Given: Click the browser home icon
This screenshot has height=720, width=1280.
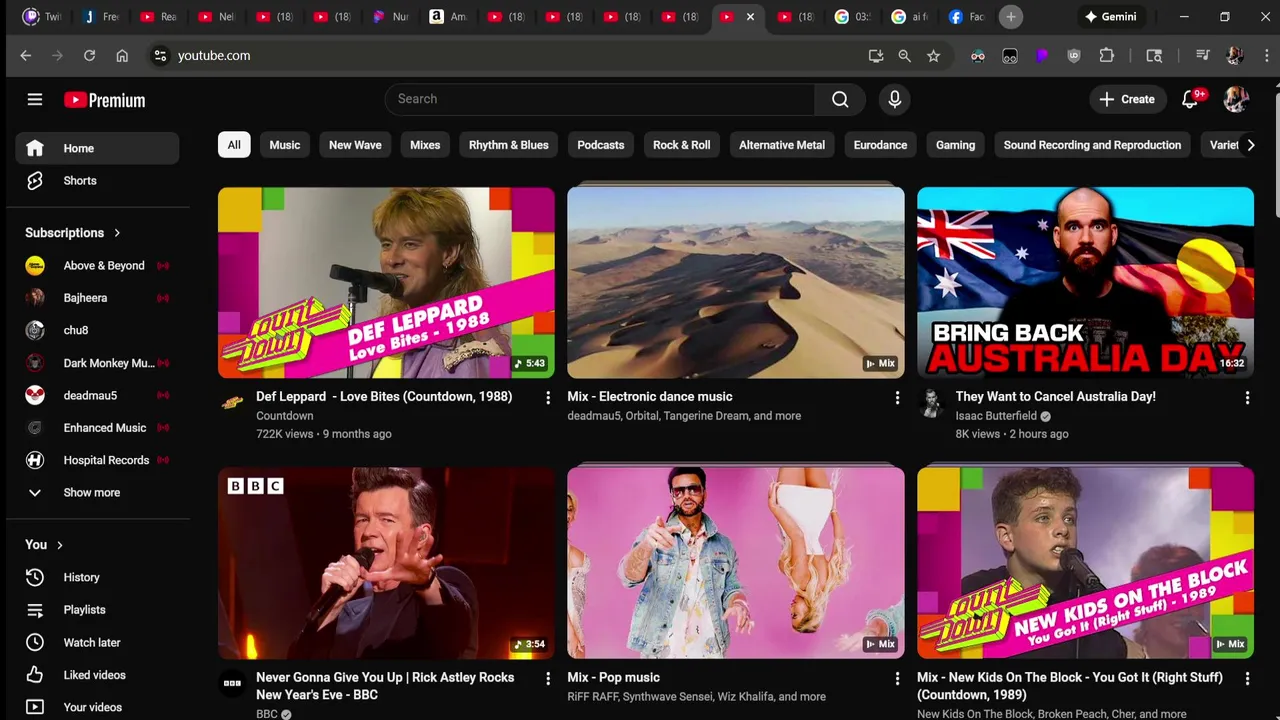Looking at the screenshot, I should pos(122,56).
